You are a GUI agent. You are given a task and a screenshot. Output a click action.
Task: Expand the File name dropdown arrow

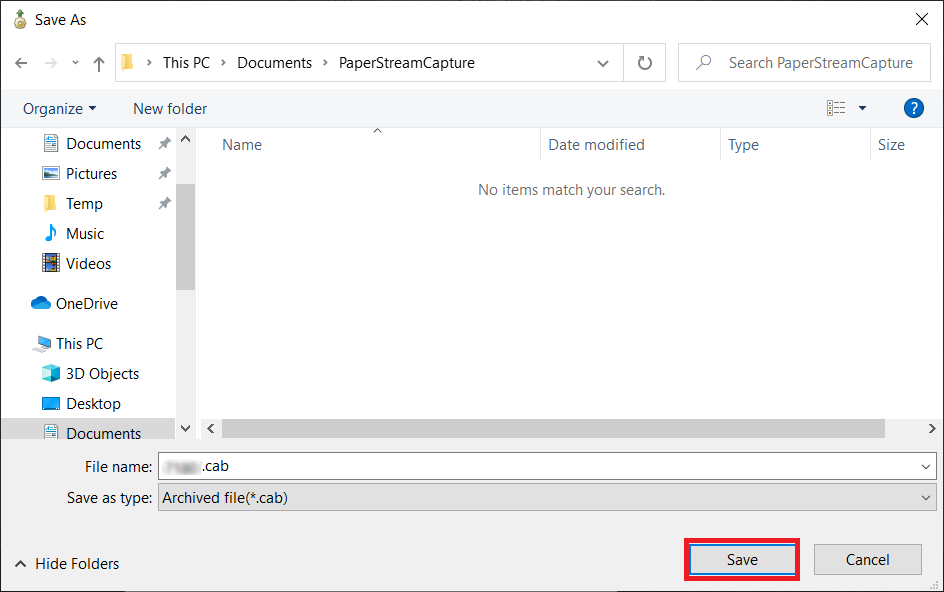point(926,467)
